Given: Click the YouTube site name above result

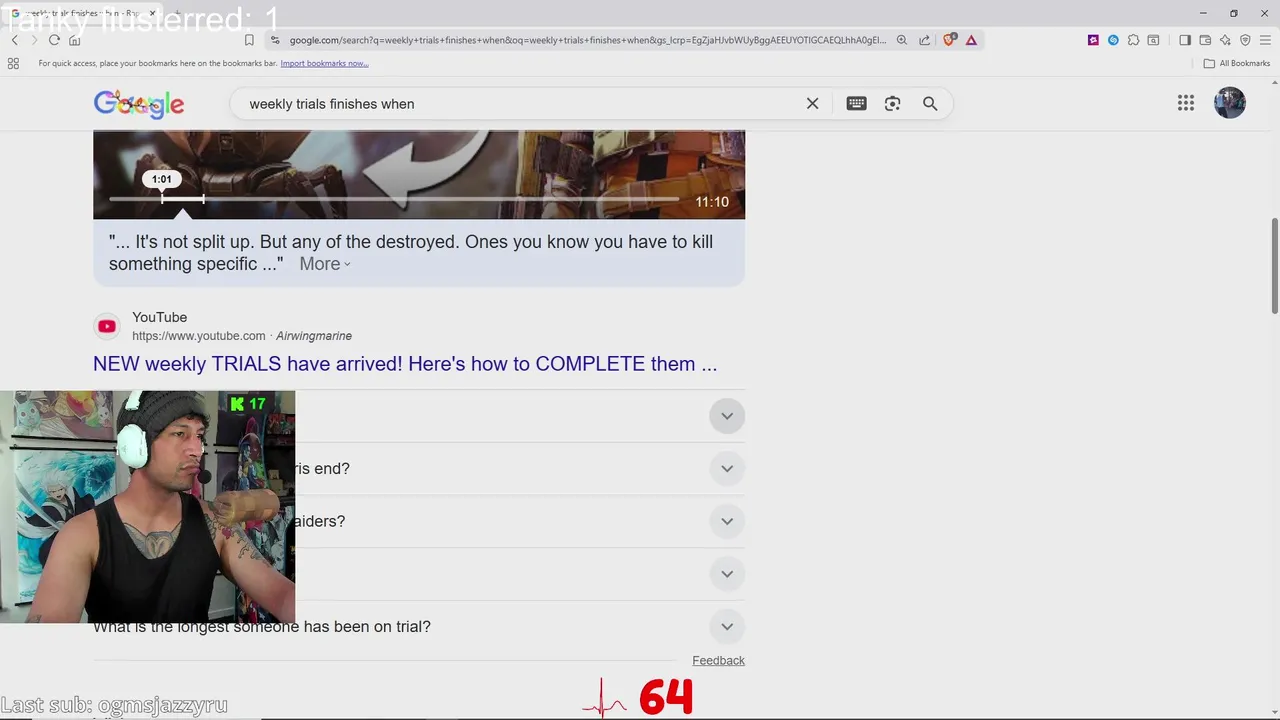Looking at the screenshot, I should [160, 317].
